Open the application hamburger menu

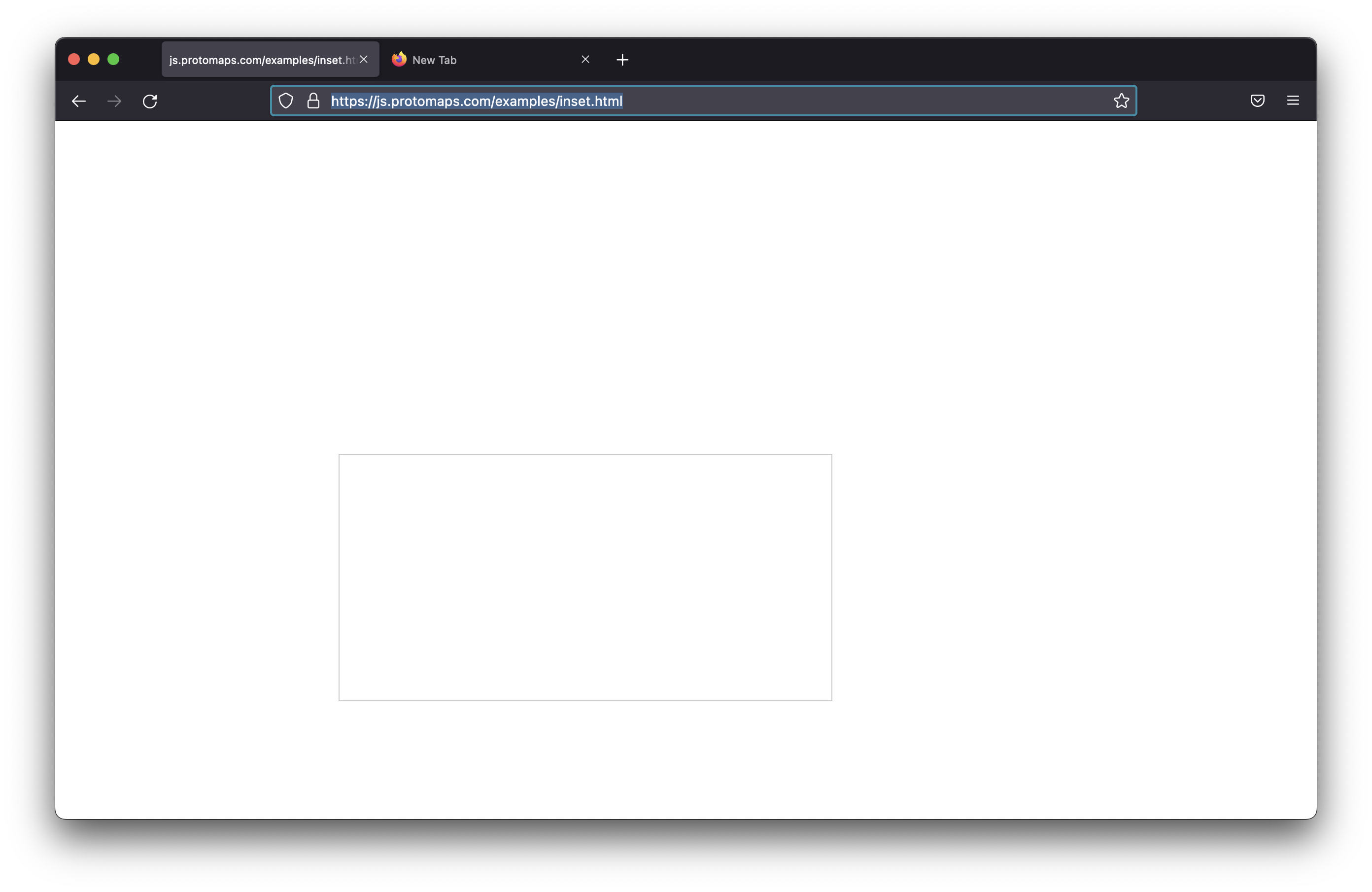[x=1293, y=101]
